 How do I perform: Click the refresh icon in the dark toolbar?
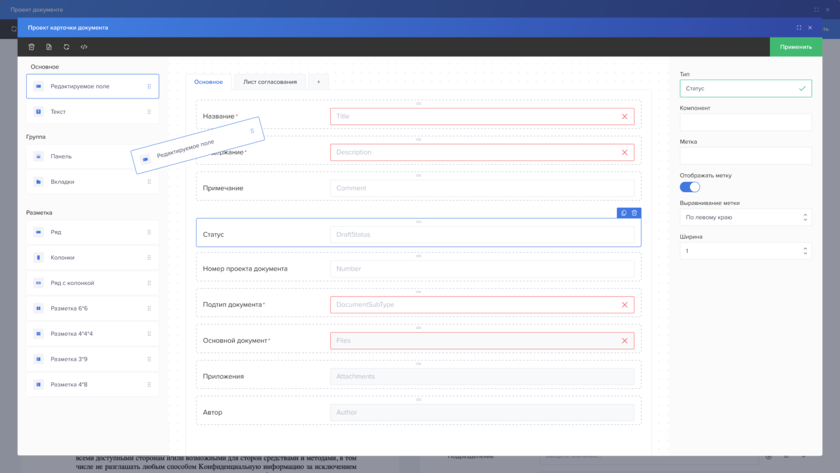pyautogui.click(x=67, y=47)
